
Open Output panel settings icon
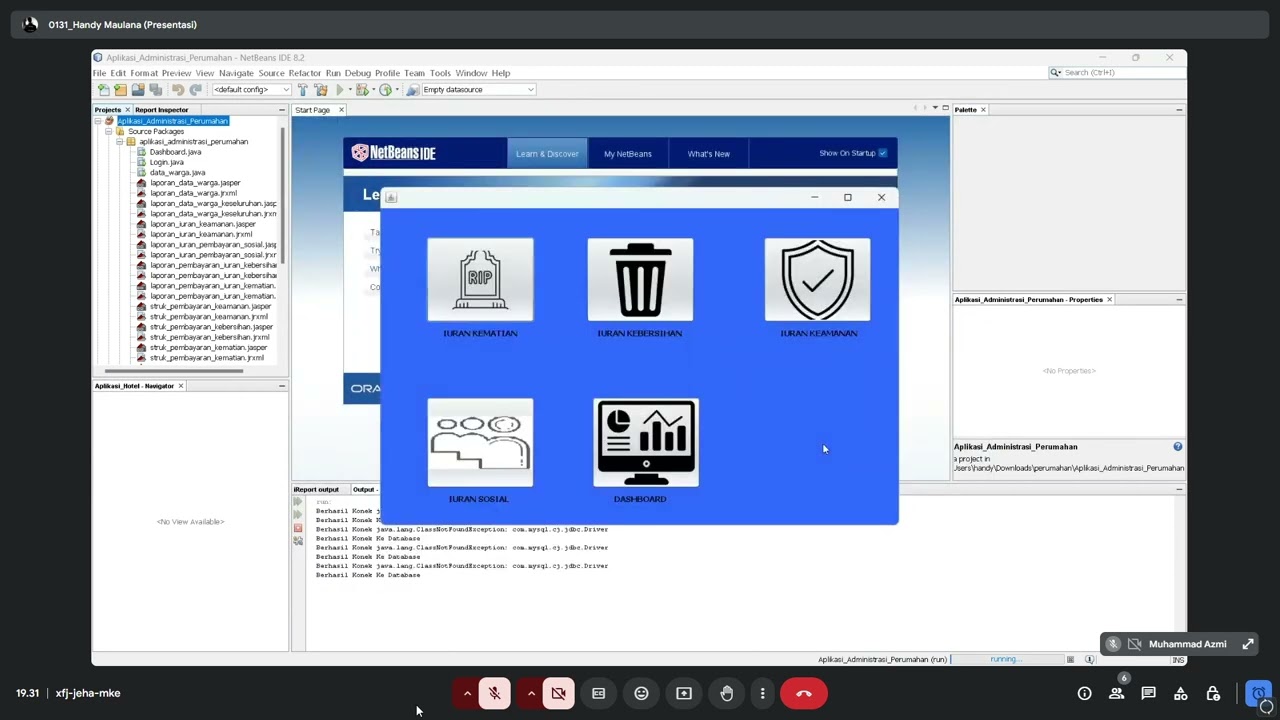298,541
